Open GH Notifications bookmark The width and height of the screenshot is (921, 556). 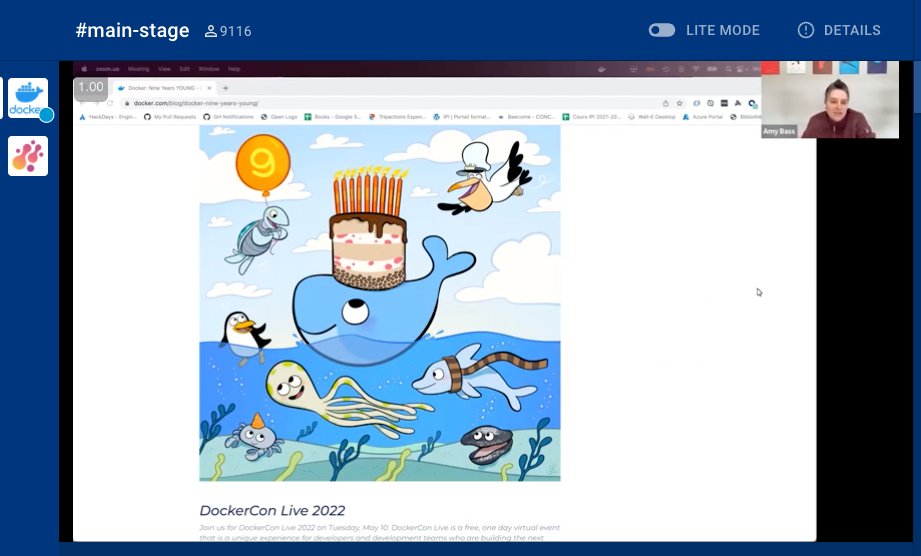(x=228, y=117)
